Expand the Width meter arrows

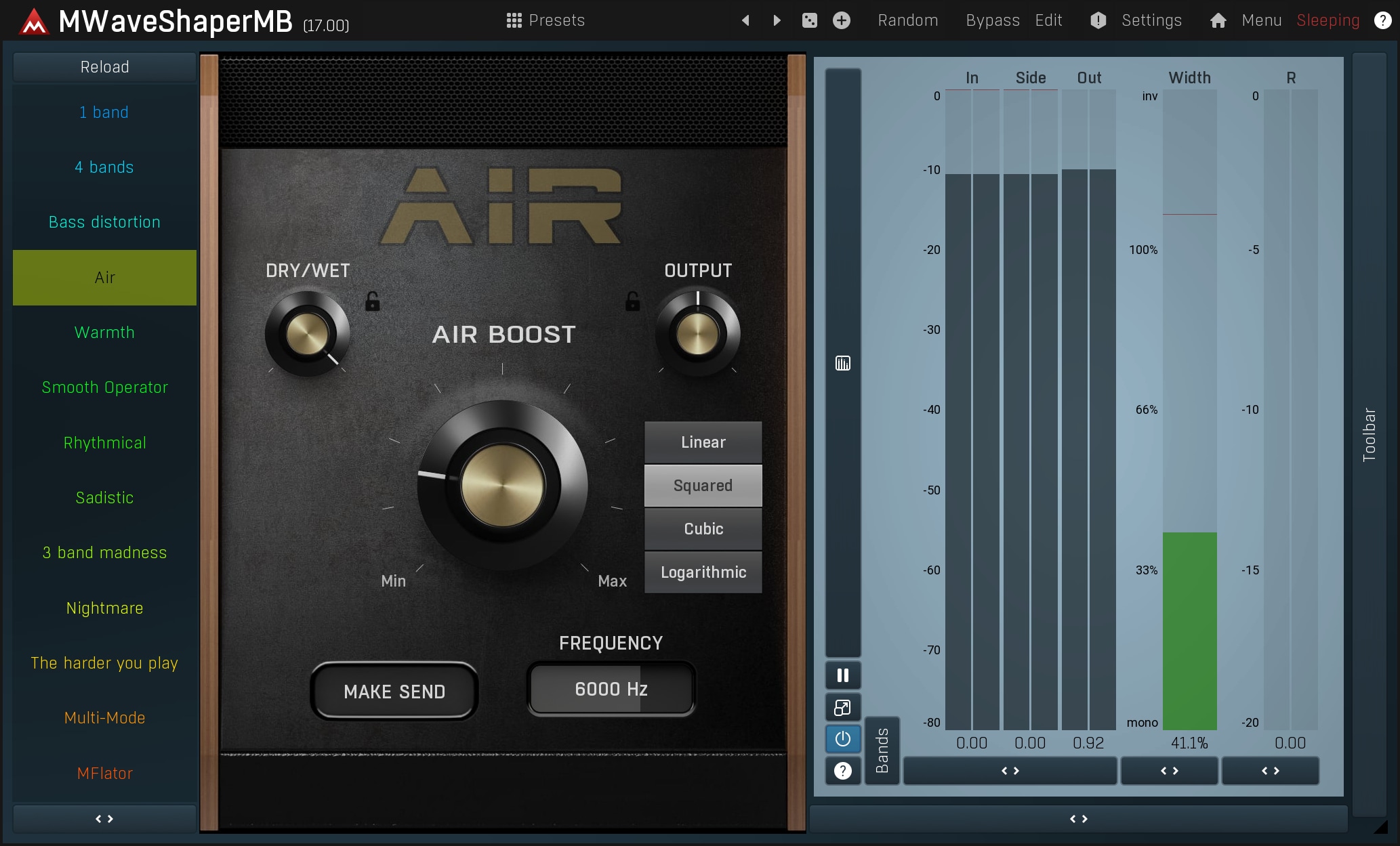(x=1169, y=771)
